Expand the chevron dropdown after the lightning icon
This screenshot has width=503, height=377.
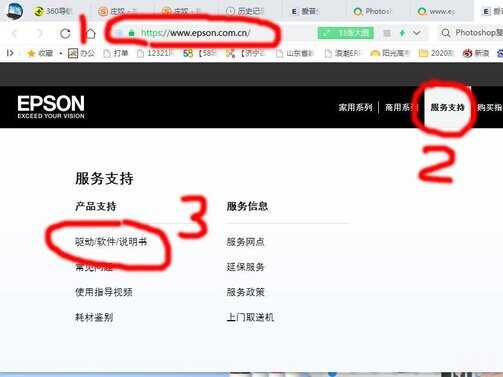(x=417, y=33)
